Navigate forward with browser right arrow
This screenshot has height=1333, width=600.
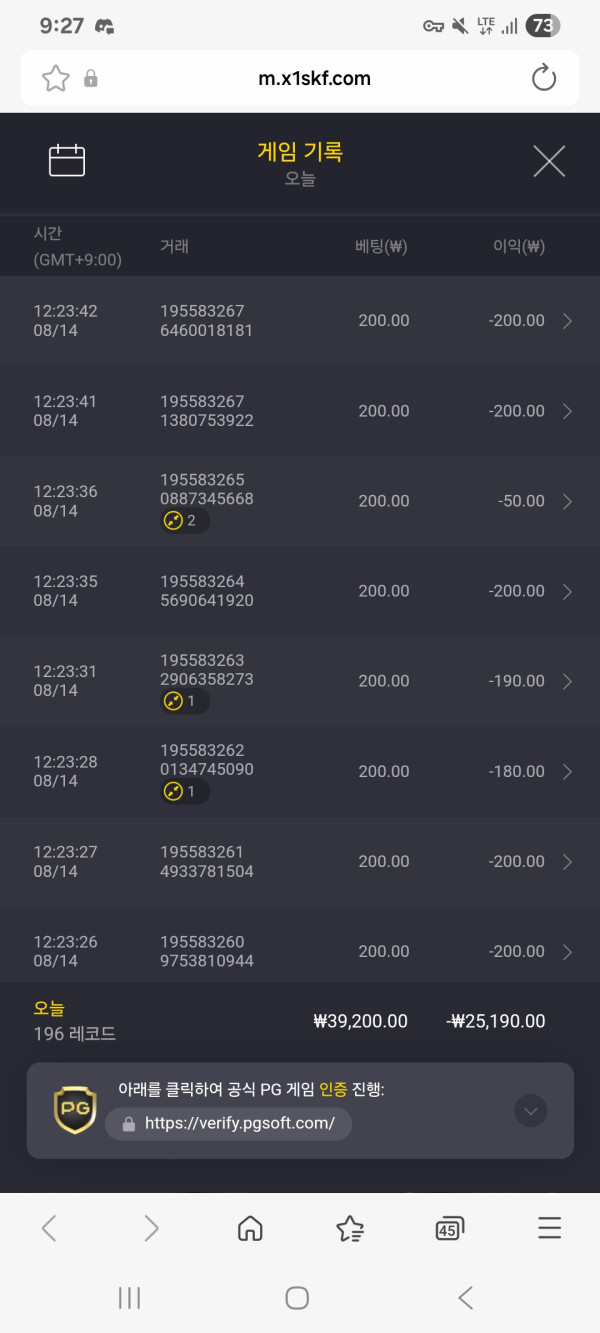[151, 1228]
